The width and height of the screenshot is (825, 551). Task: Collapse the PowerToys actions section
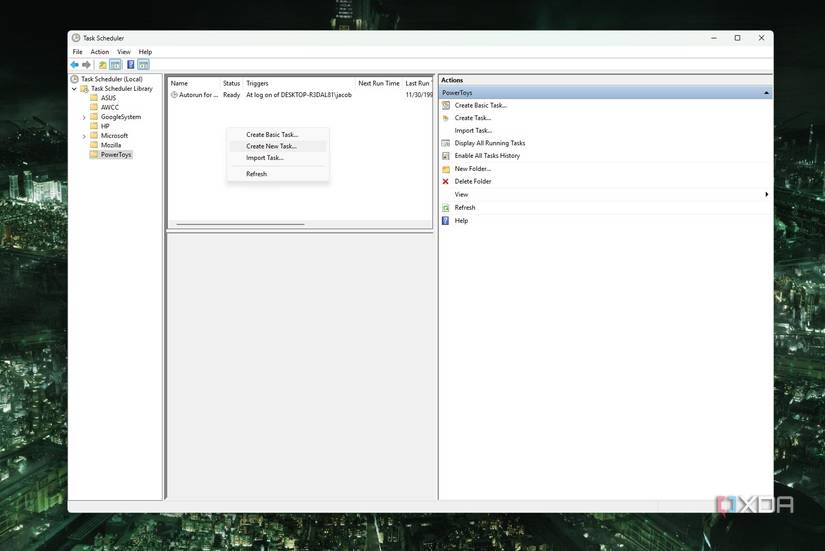click(x=766, y=93)
